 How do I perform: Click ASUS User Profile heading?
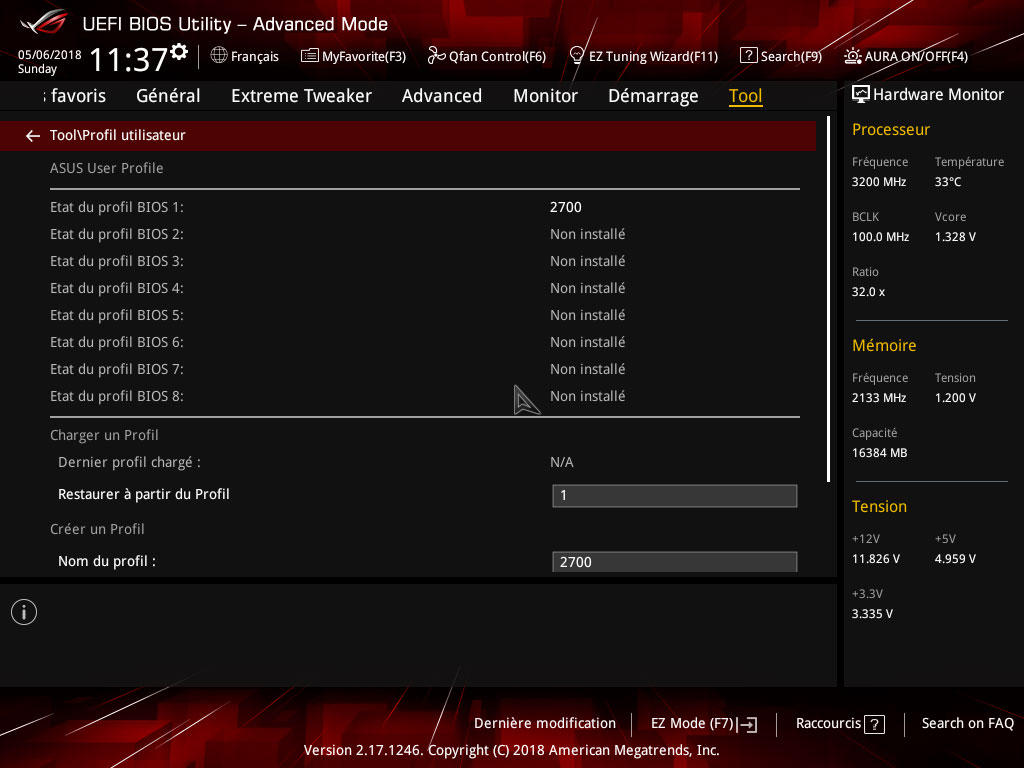pos(106,168)
